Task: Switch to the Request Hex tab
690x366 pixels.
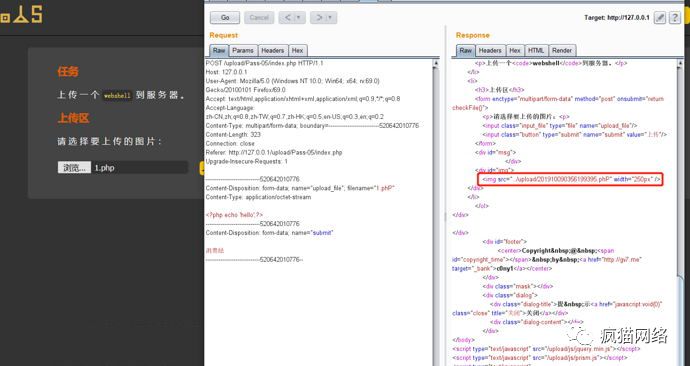Action: [x=297, y=51]
